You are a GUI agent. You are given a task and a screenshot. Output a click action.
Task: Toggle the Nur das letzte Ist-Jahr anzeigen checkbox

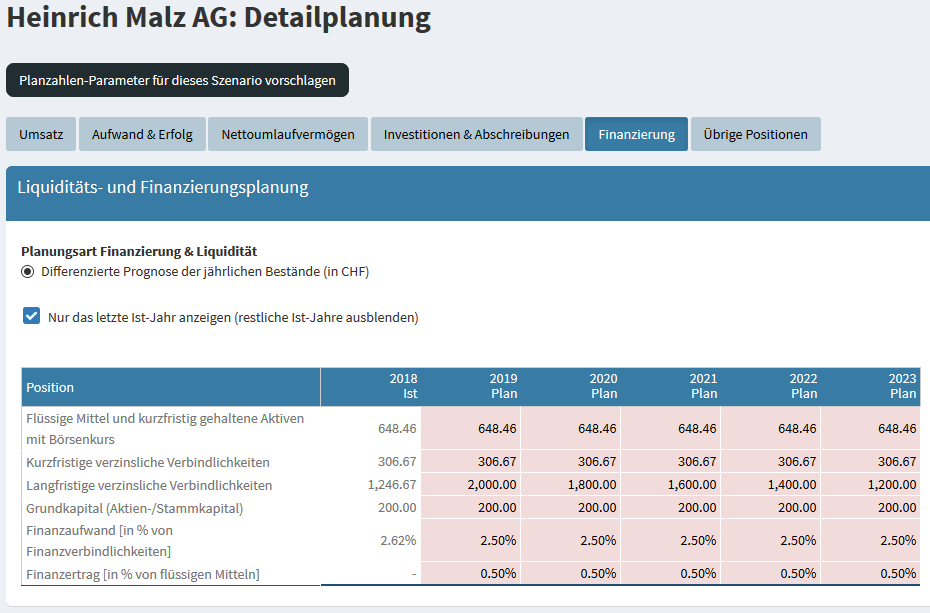point(31,316)
